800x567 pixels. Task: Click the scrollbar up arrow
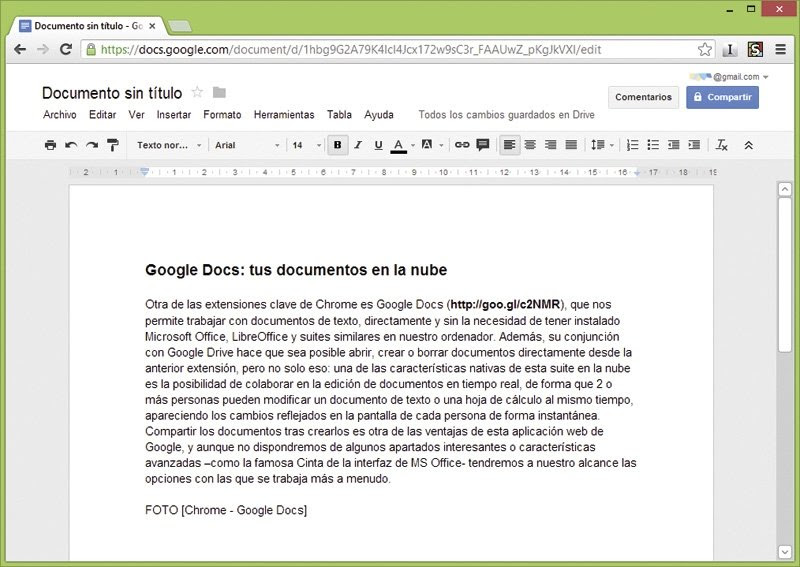point(785,189)
